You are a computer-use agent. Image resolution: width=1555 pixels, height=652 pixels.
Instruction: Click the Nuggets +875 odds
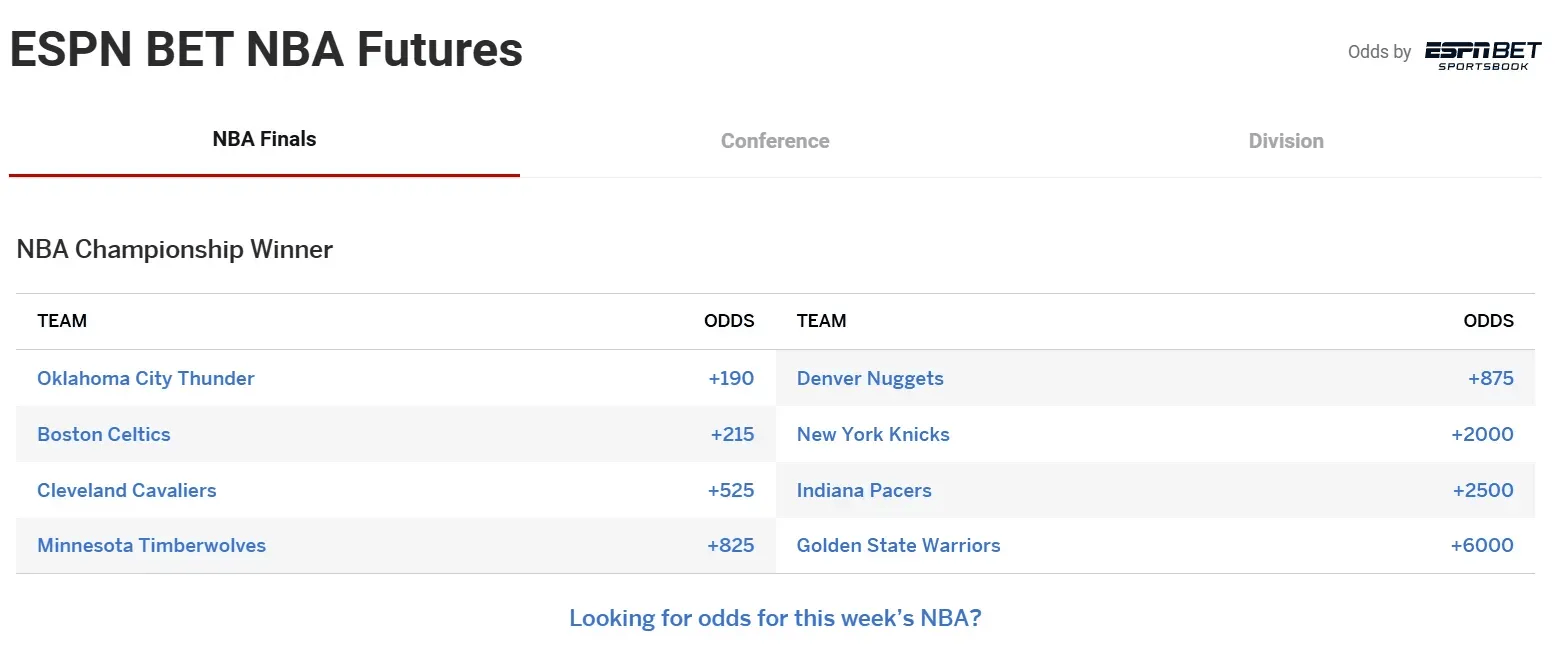point(1491,378)
